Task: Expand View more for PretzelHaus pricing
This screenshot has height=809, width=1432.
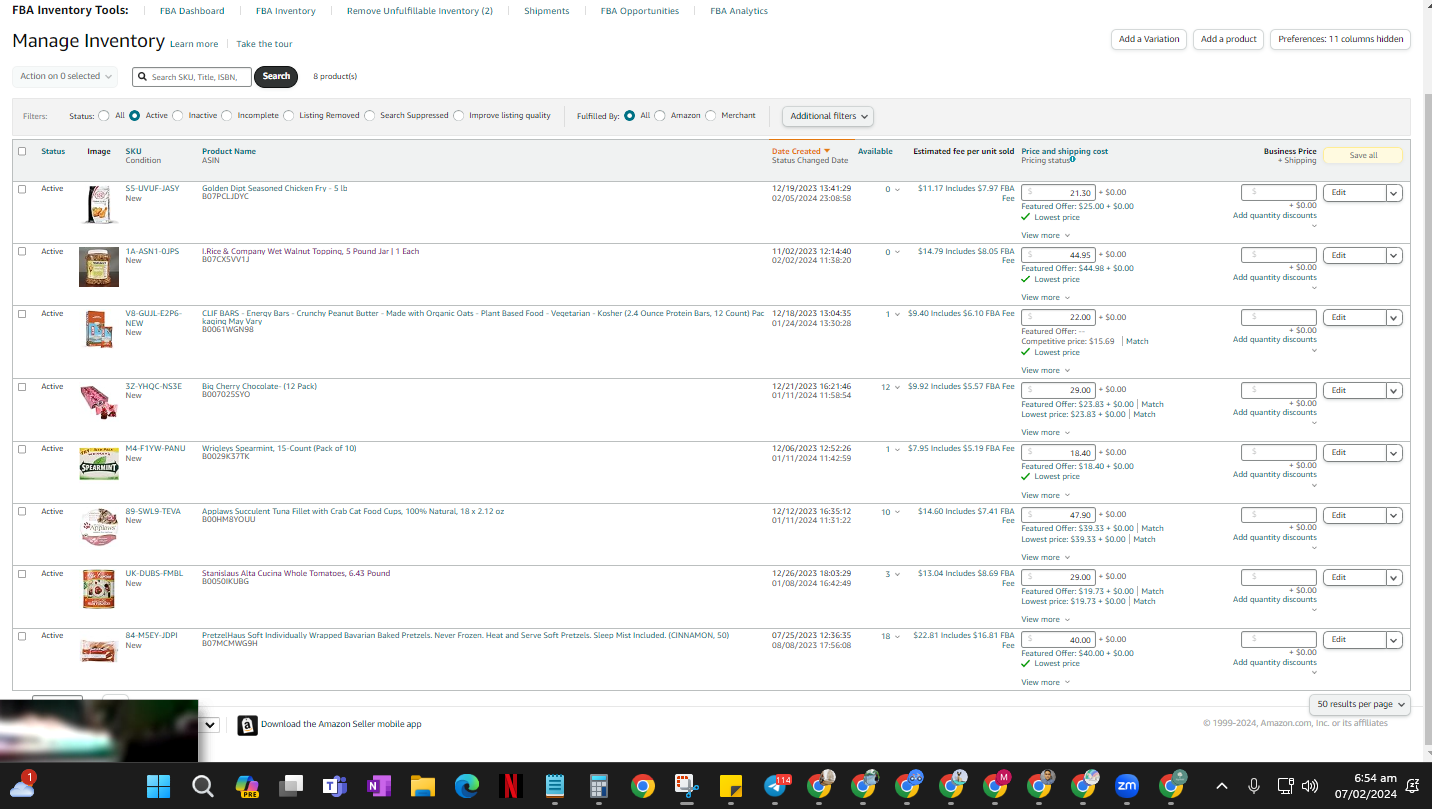Action: point(1045,682)
